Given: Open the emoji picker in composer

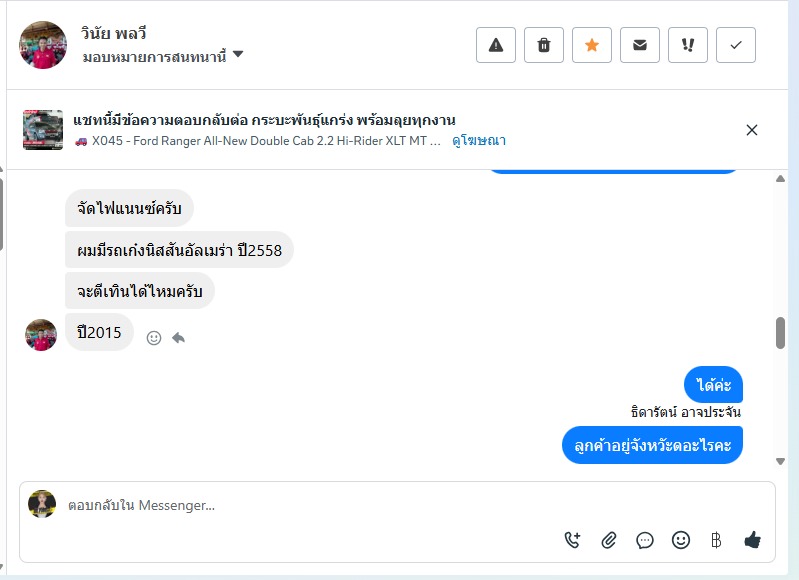Looking at the screenshot, I should 681,540.
